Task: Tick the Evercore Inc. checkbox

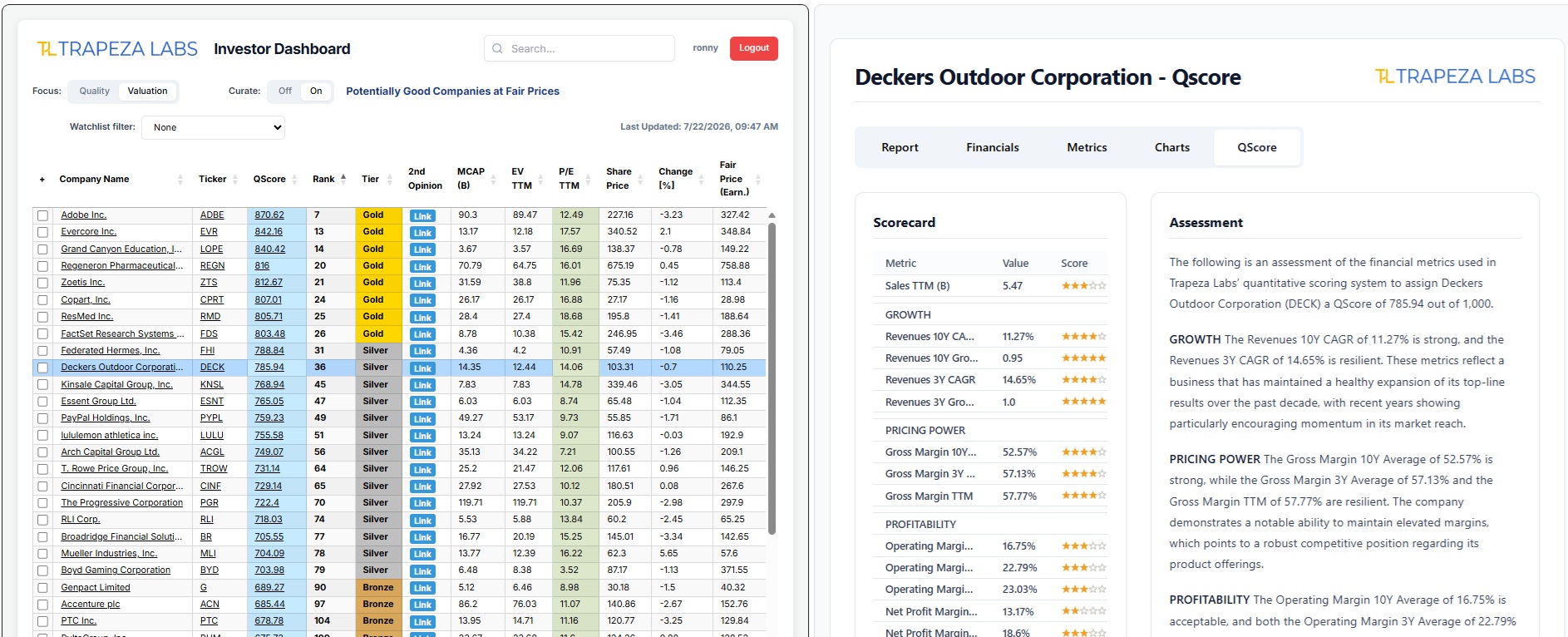Action: (x=42, y=232)
